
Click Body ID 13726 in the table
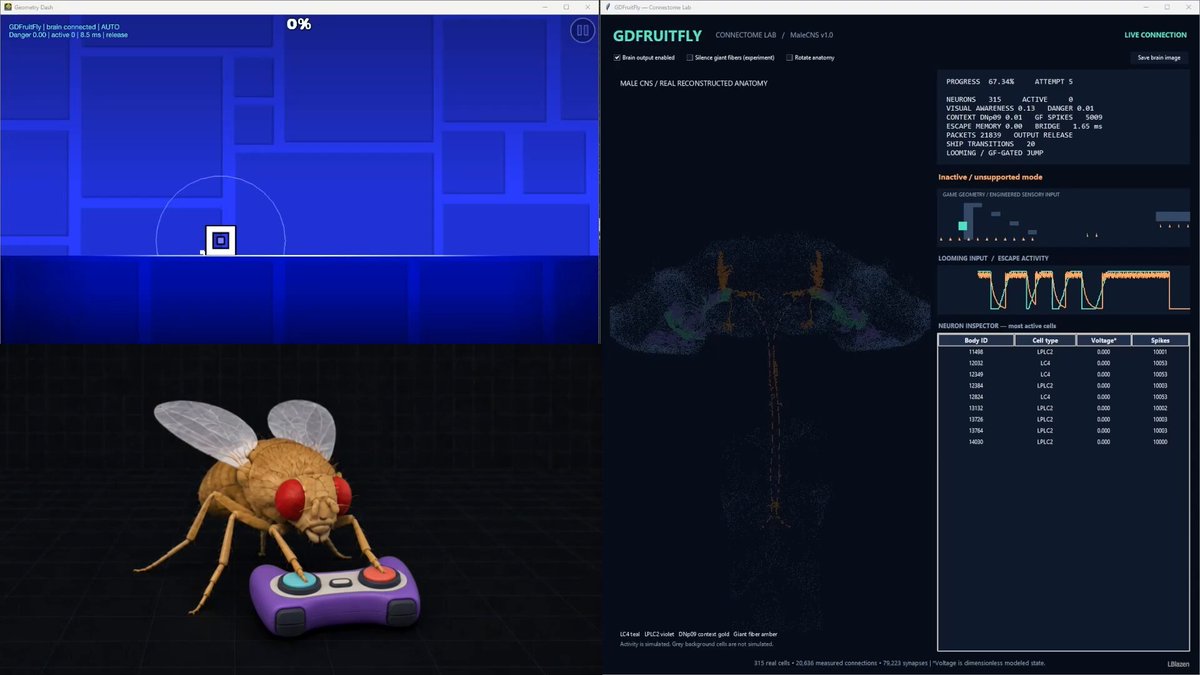coord(976,419)
